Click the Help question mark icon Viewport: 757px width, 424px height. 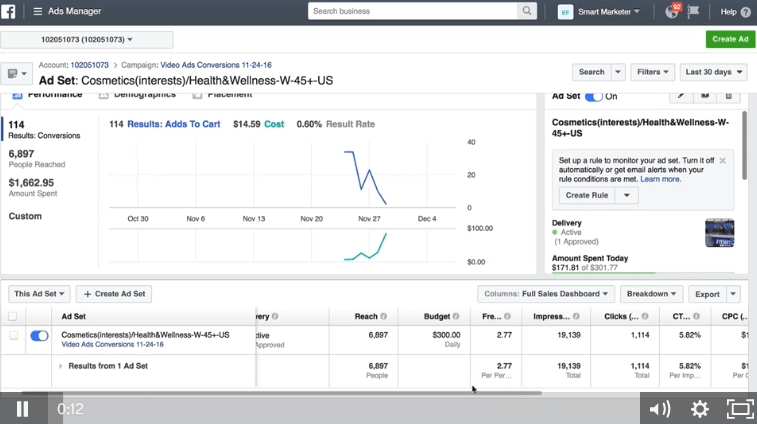click(x=745, y=12)
